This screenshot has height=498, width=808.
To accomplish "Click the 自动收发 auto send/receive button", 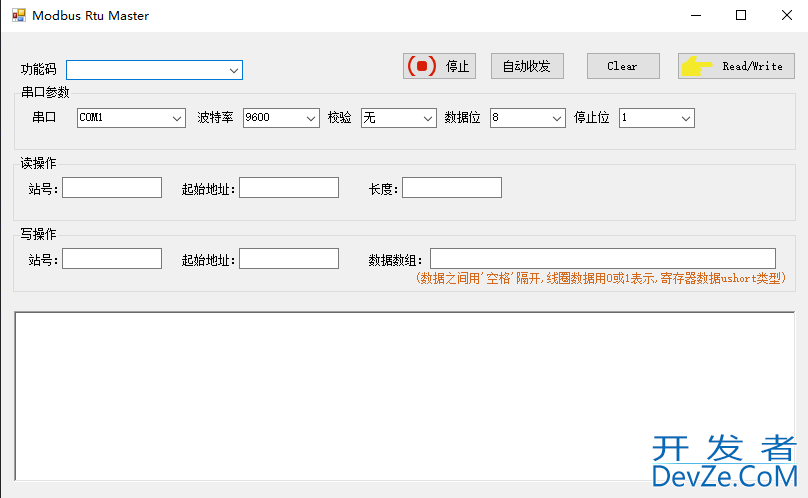I will [527, 66].
